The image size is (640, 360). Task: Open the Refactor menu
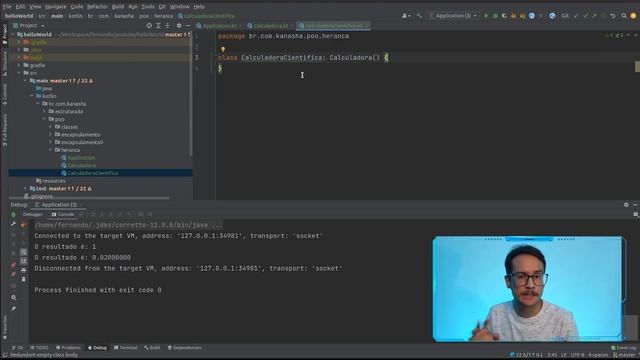coord(97,7)
